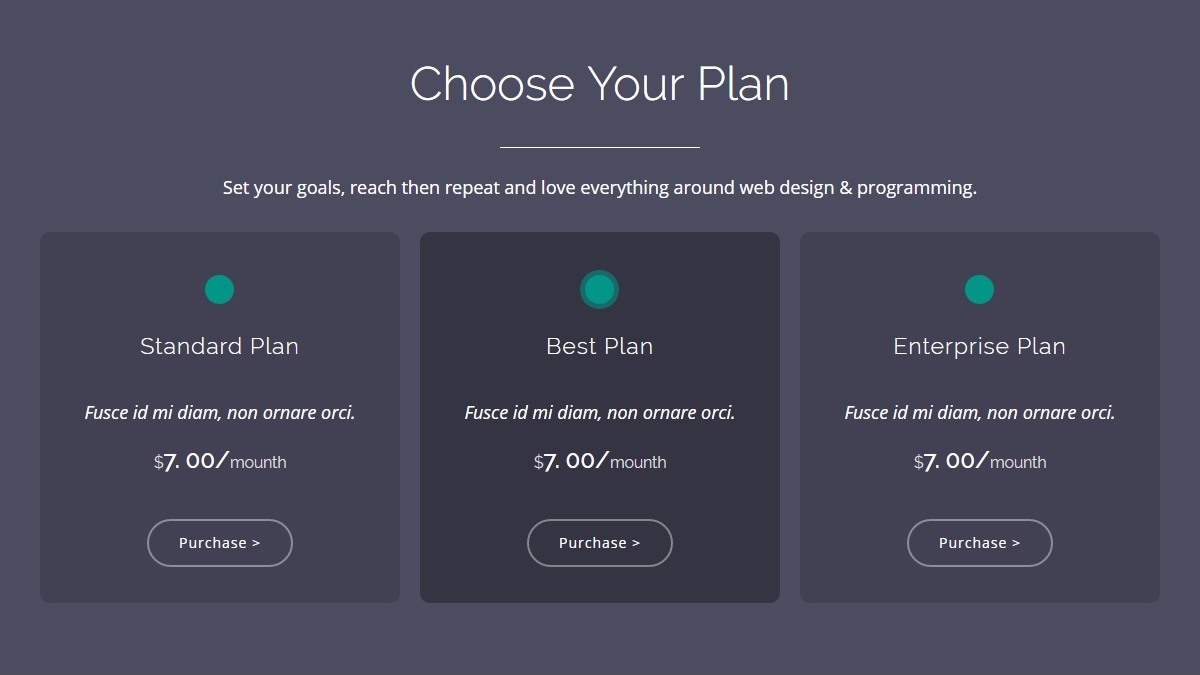Click the italic description under Best Plan
The image size is (1200, 675).
[x=599, y=412]
